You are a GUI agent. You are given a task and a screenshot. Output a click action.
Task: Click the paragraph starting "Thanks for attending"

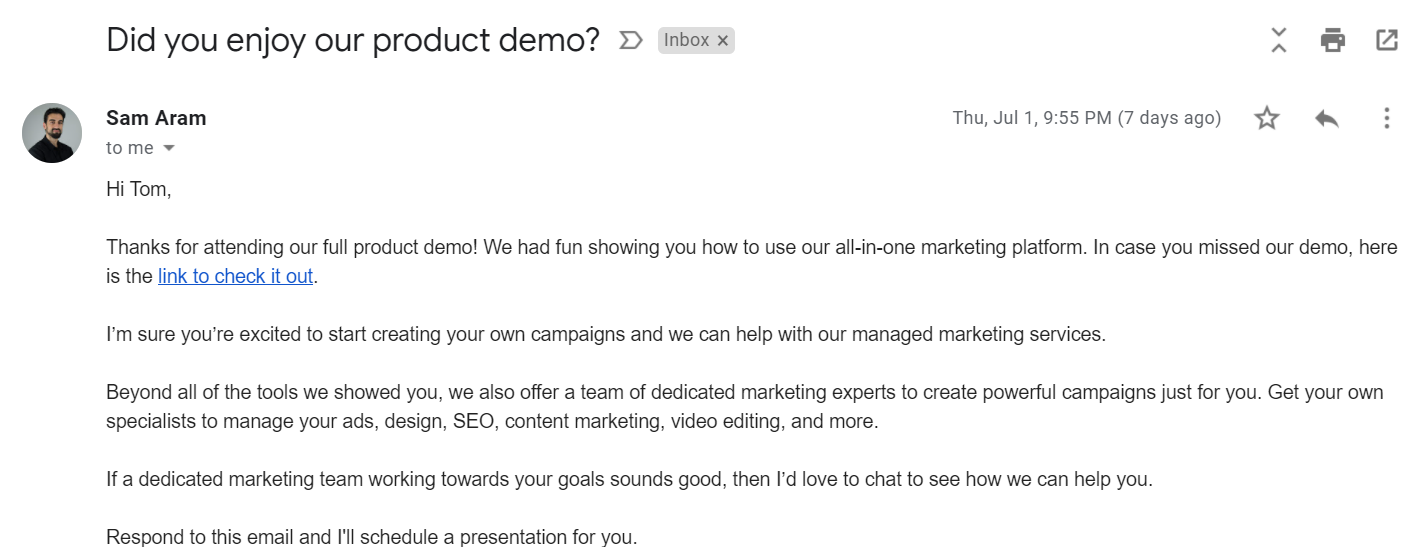751,262
